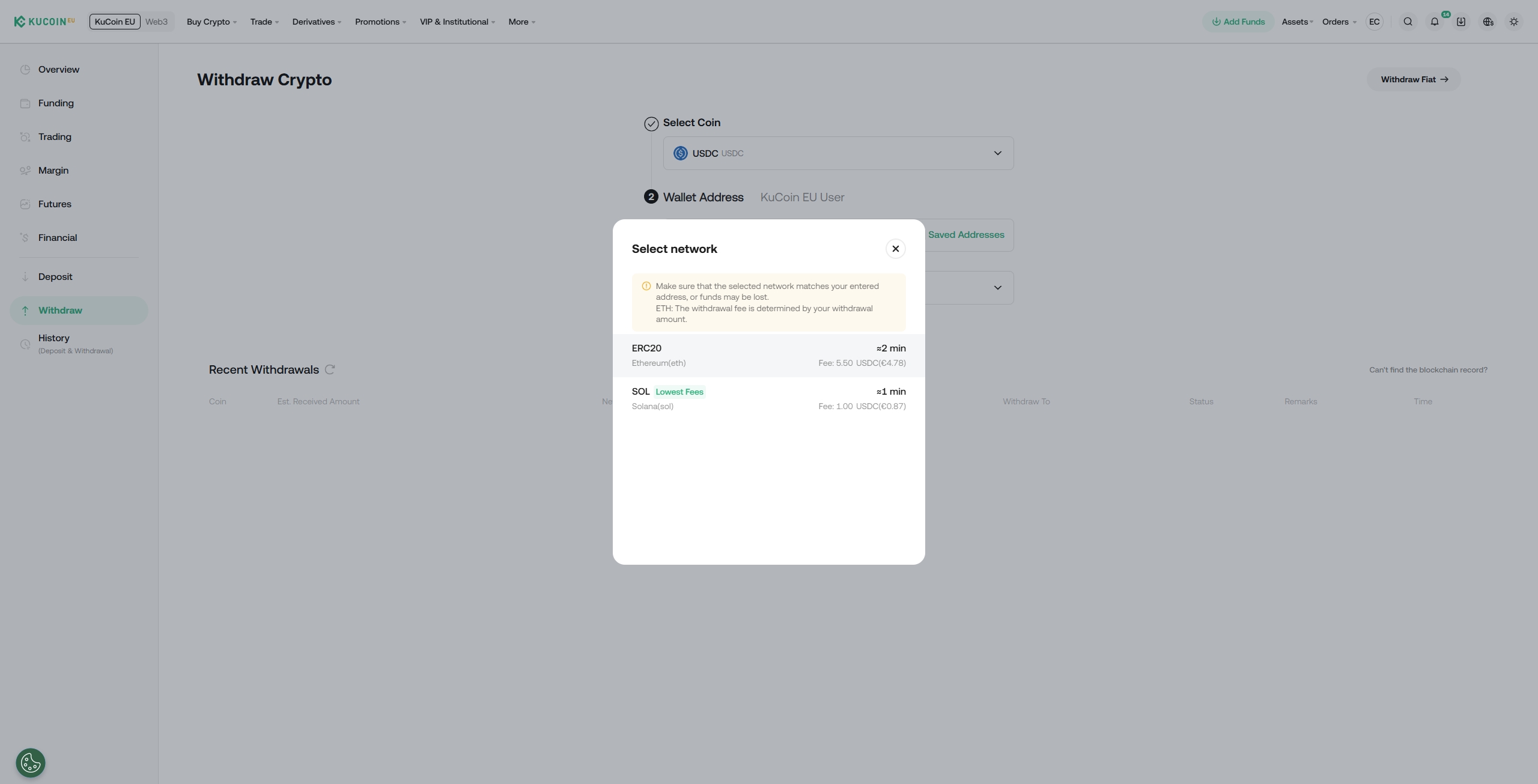
Task: Expand the Derivatives menu
Action: coord(317,22)
